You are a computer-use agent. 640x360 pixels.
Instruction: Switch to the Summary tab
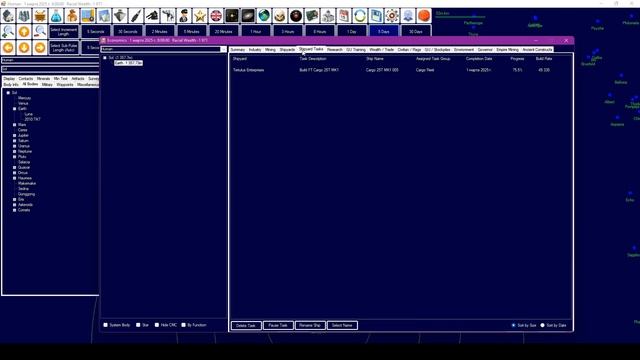point(238,49)
